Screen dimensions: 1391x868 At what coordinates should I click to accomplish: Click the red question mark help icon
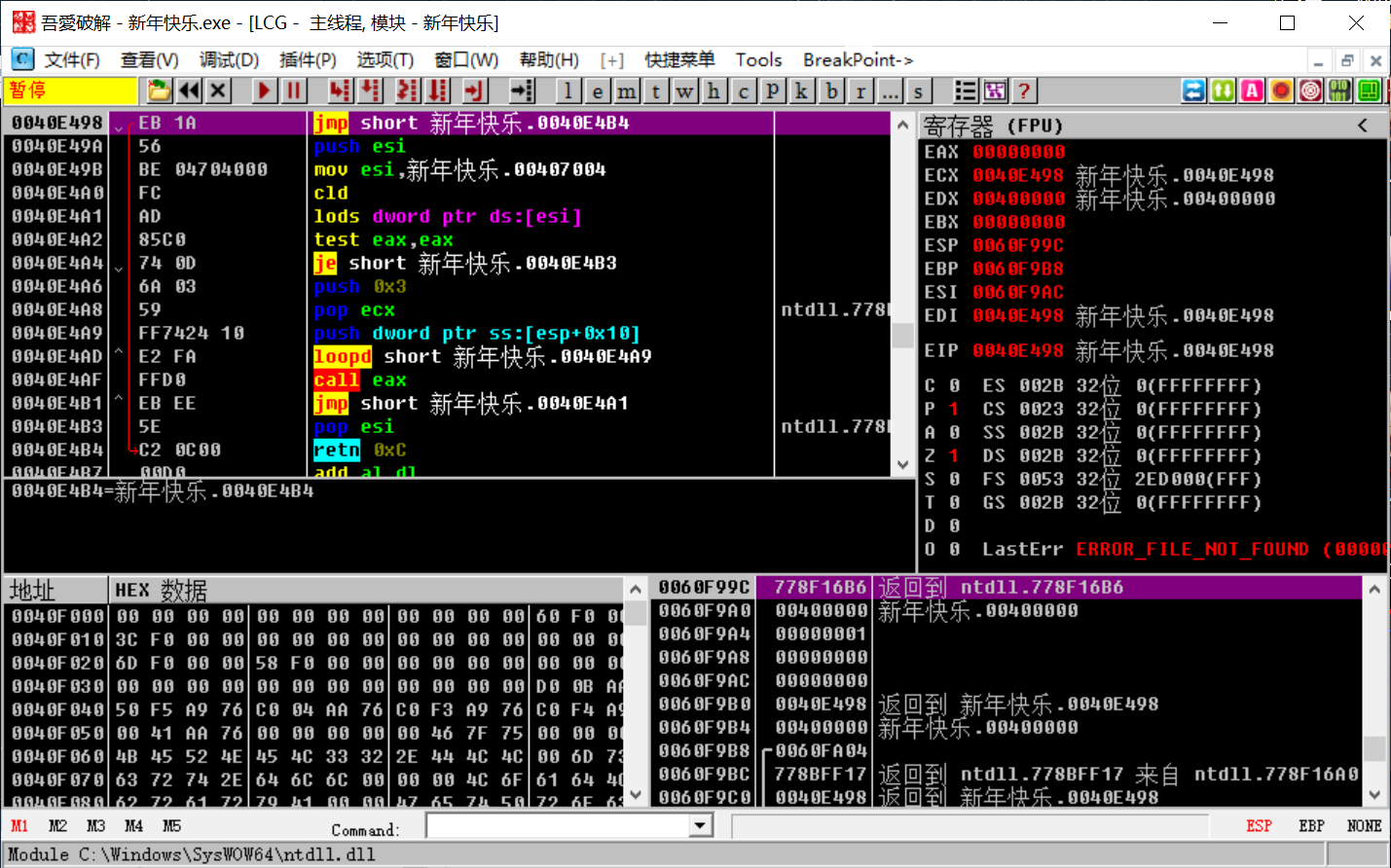click(1024, 90)
